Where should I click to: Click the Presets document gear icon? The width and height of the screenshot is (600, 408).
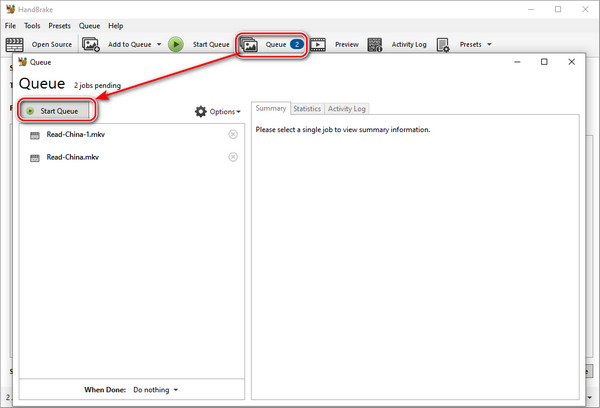tap(443, 45)
